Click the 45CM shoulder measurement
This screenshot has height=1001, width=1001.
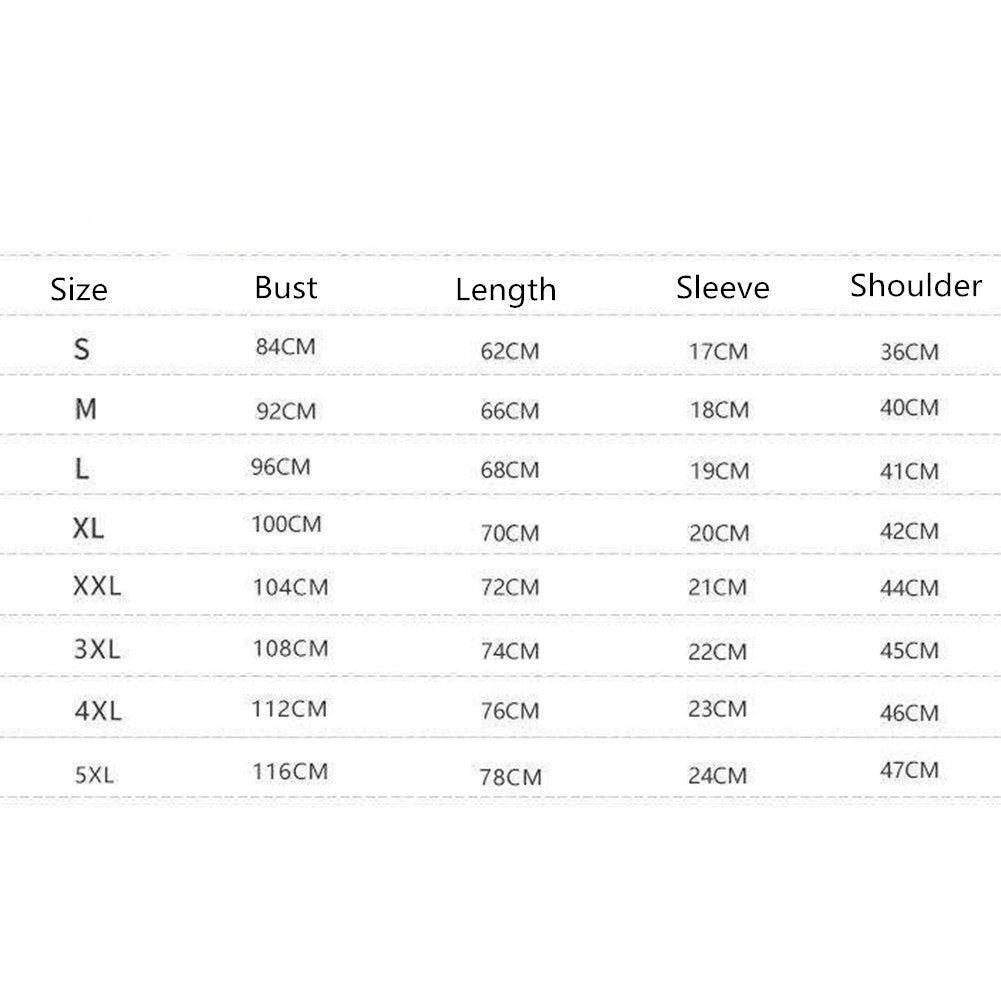(x=909, y=651)
